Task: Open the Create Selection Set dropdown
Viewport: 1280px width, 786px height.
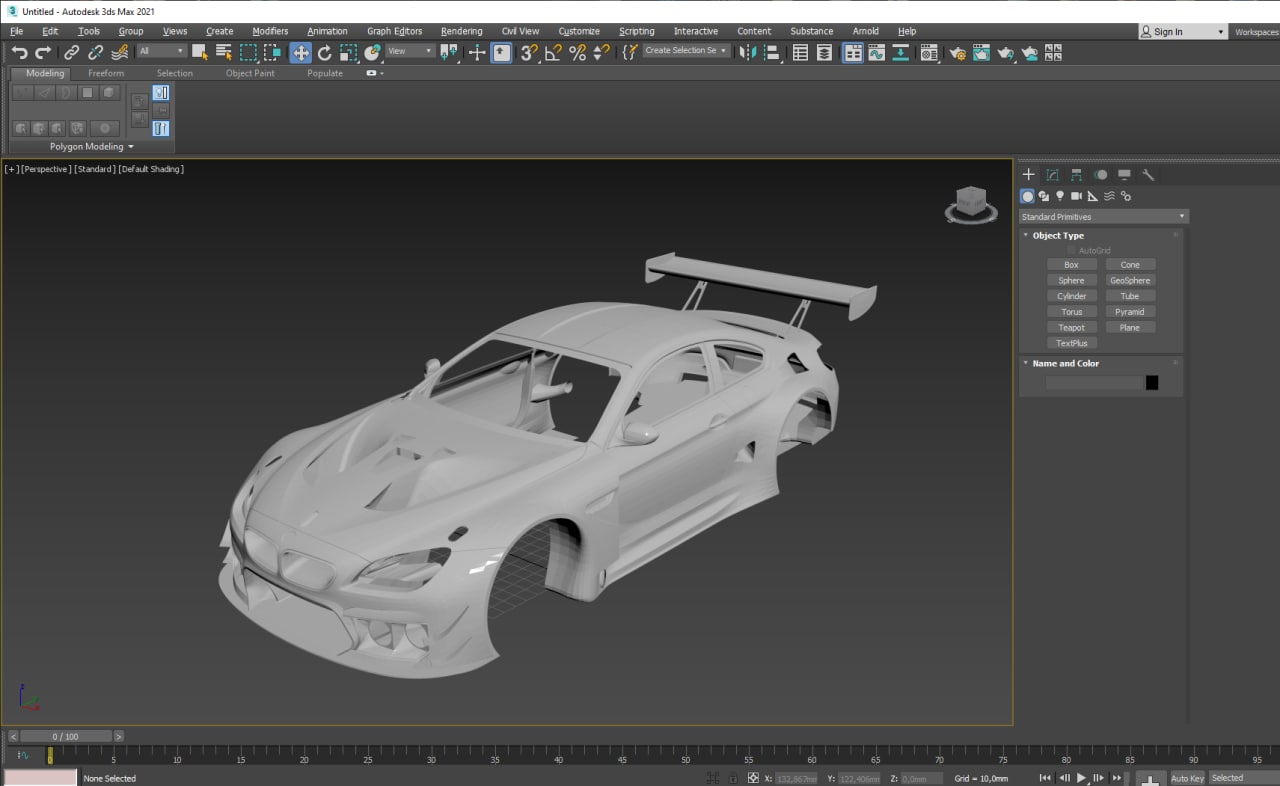Action: tap(686, 50)
